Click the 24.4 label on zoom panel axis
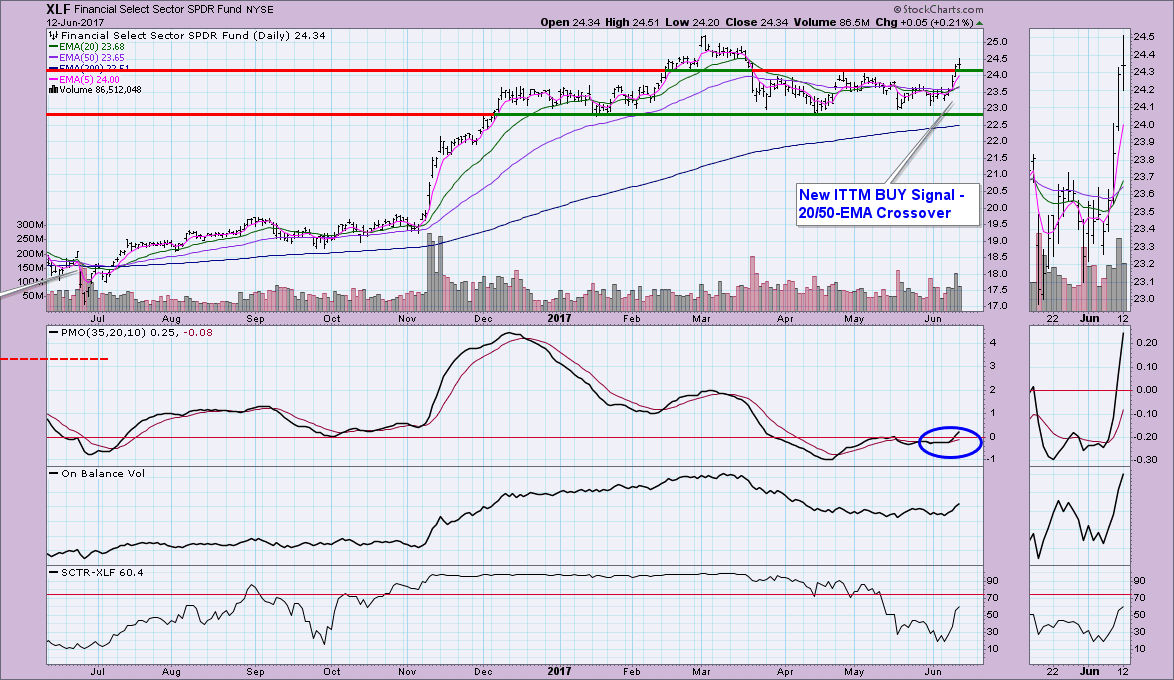 tap(1143, 54)
